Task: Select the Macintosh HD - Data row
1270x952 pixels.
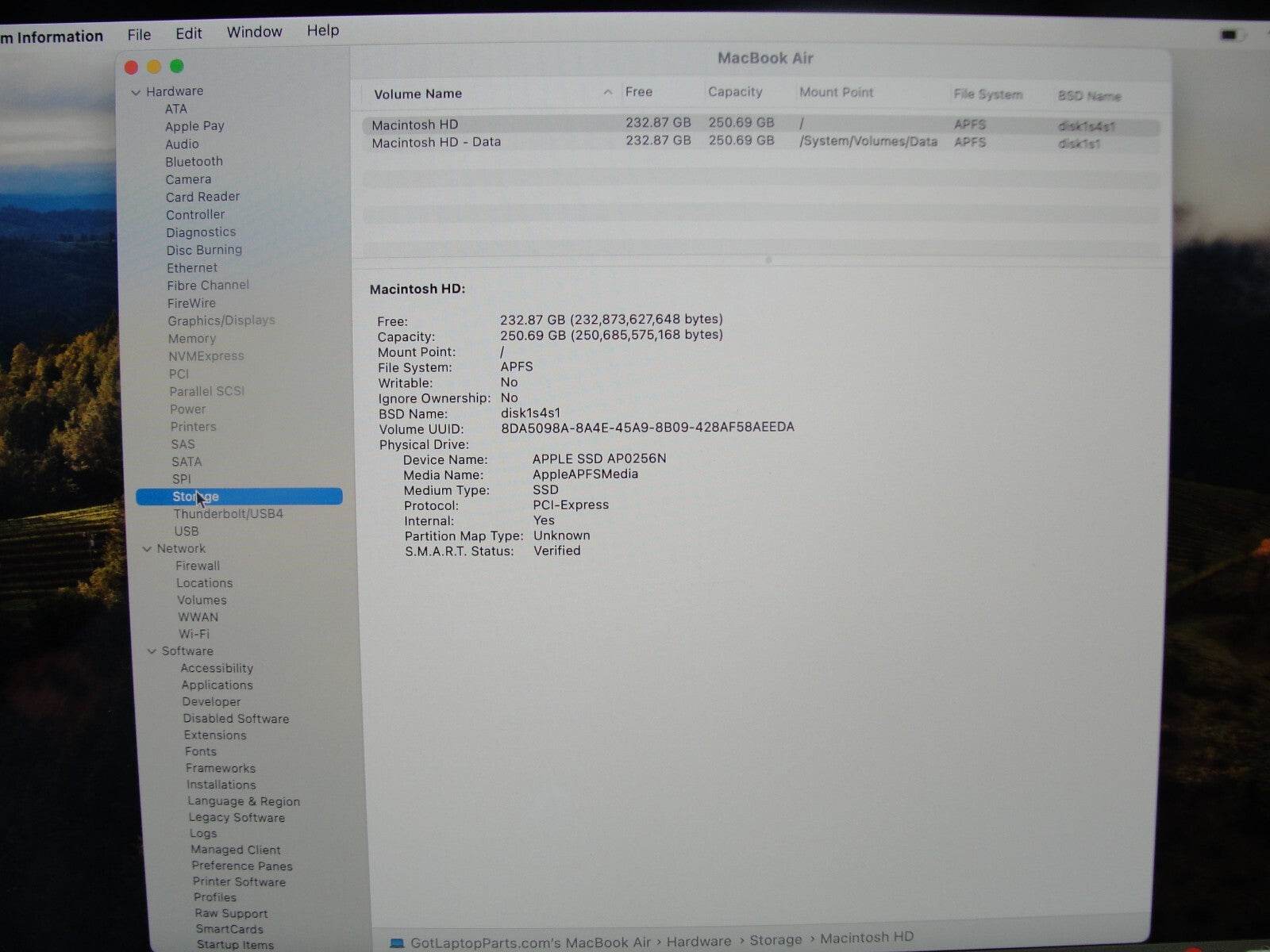Action: [x=436, y=143]
